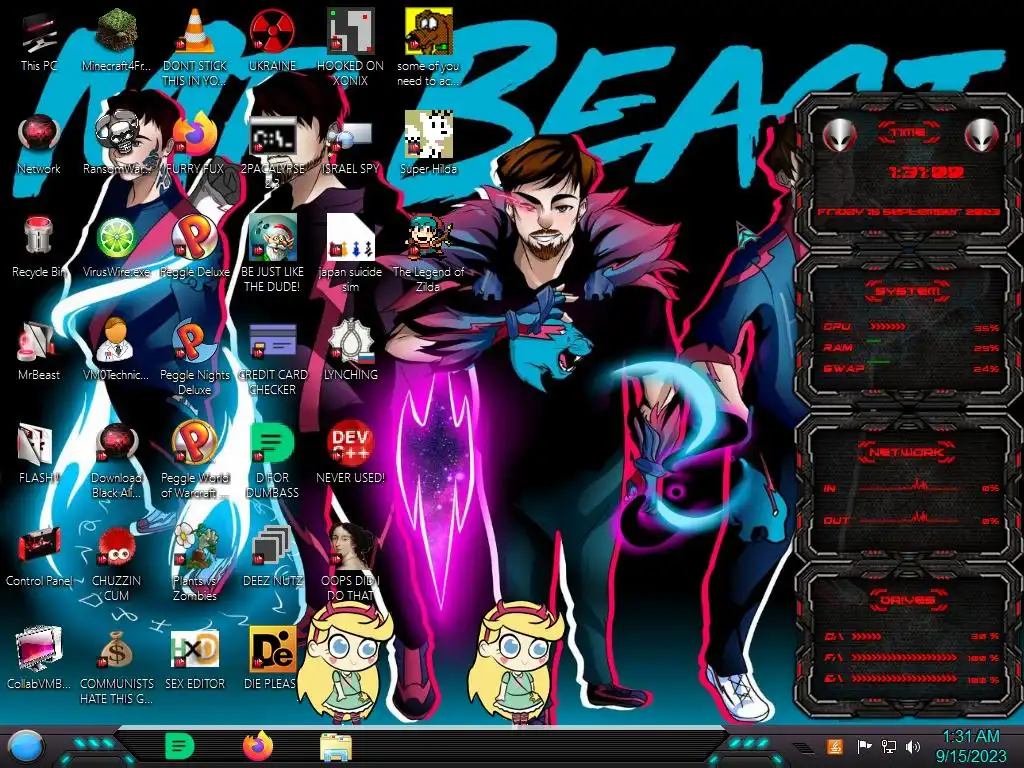Open the MrBeast desktop icon
1024x768 pixels.
pyautogui.click(x=39, y=351)
